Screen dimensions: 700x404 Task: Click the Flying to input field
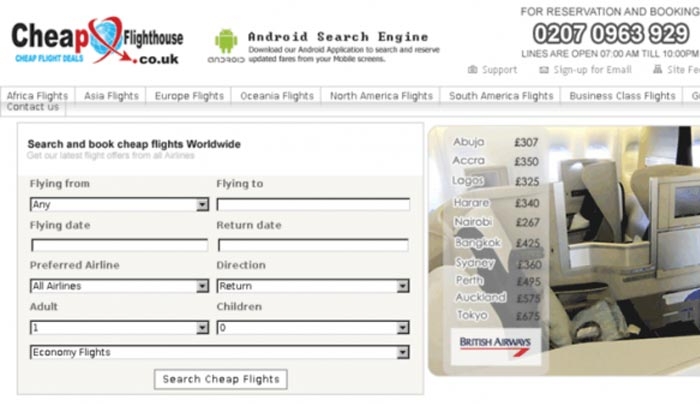pyautogui.click(x=313, y=204)
